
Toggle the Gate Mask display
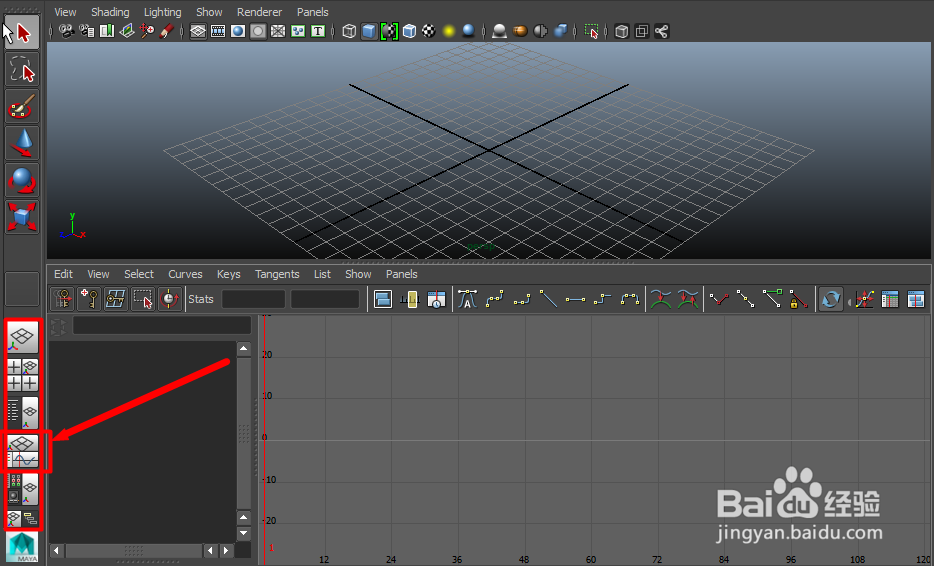258,31
